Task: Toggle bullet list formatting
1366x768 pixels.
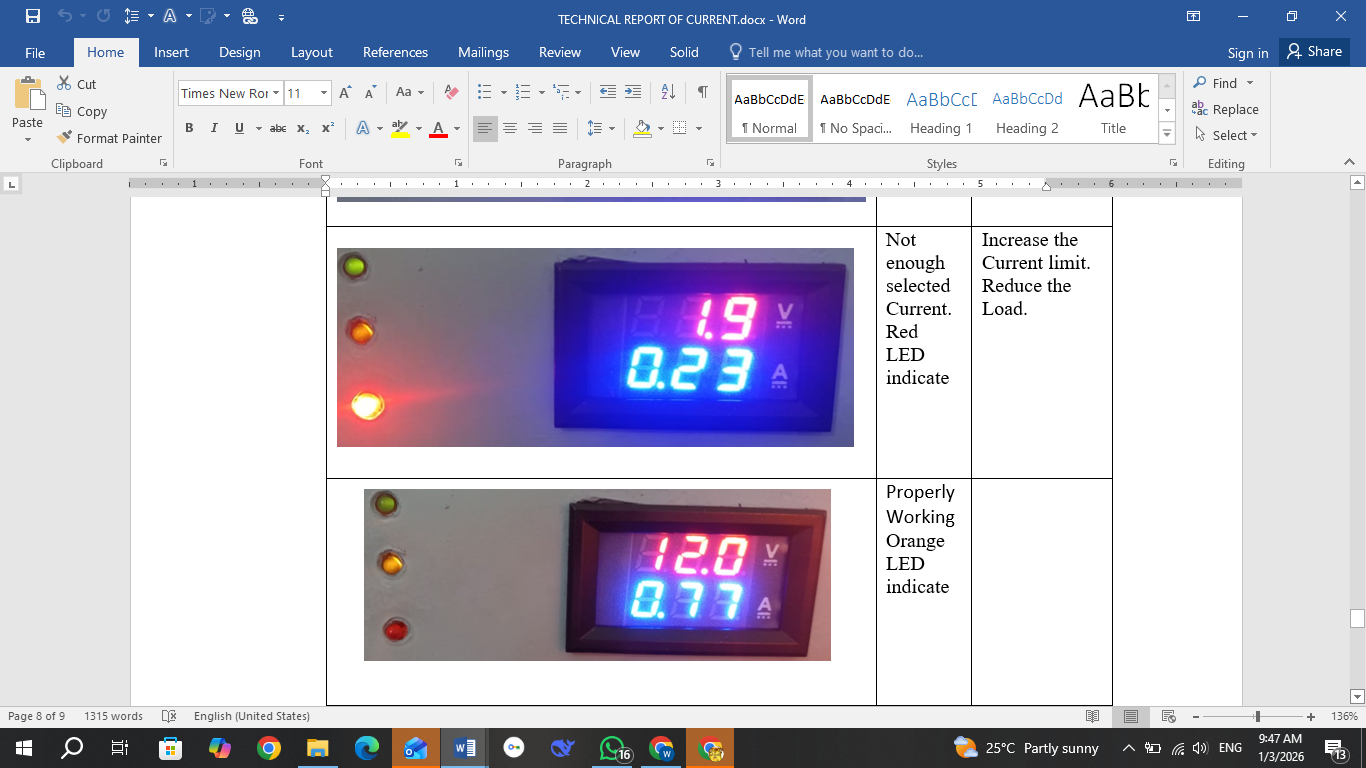Action: (485, 92)
